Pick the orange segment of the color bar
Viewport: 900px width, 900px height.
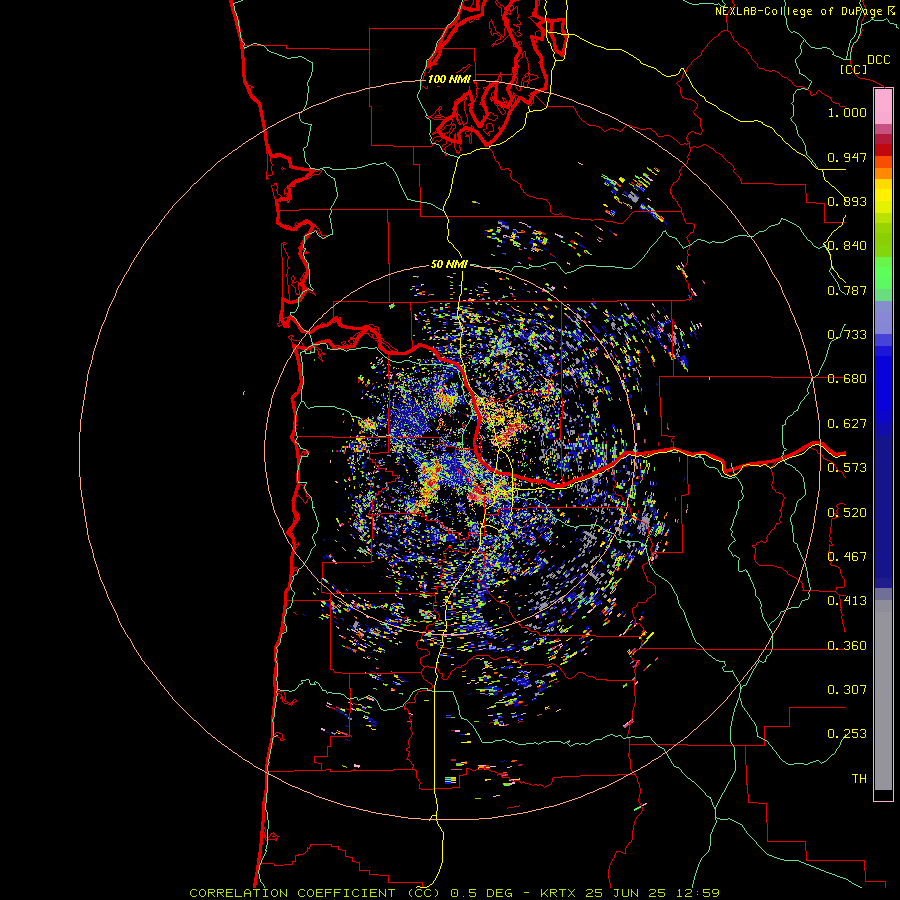[x=883, y=173]
